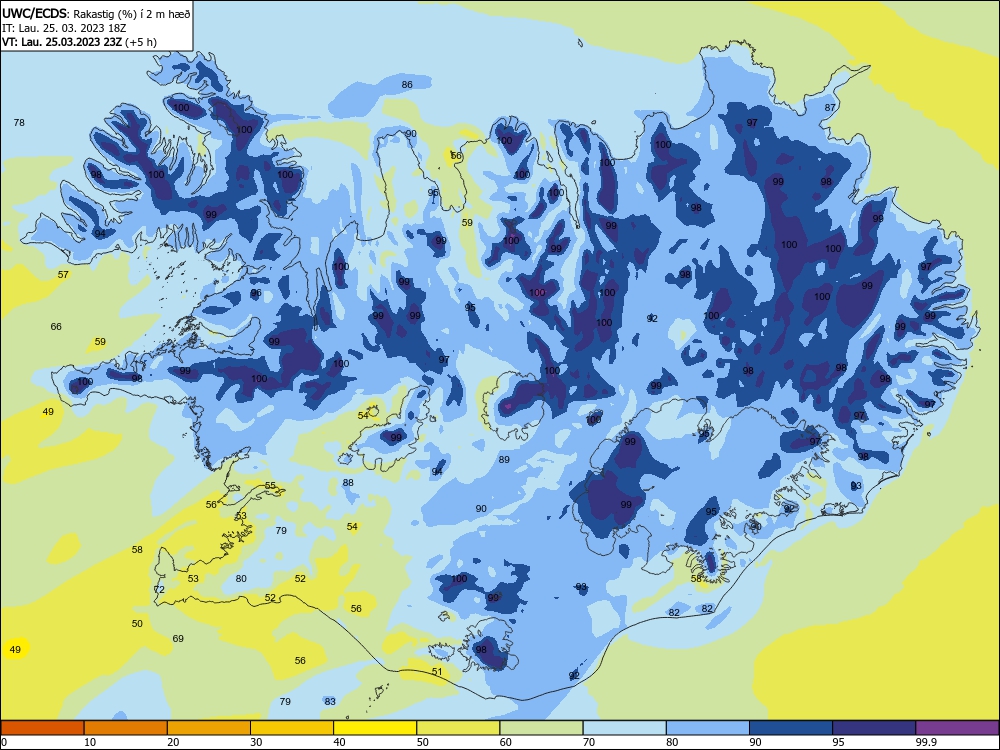Image resolution: width=1000 pixels, height=750 pixels.
Task: Click the map value '57'
Action: (x=62, y=274)
